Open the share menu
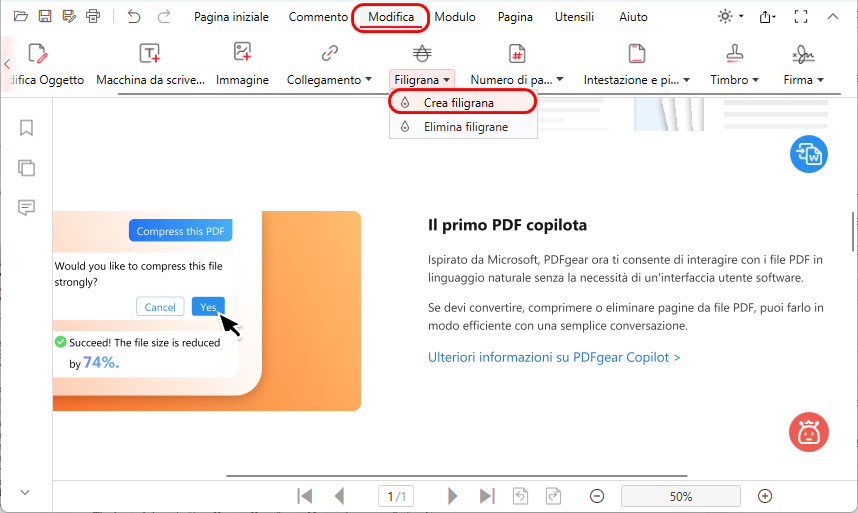 click(767, 17)
